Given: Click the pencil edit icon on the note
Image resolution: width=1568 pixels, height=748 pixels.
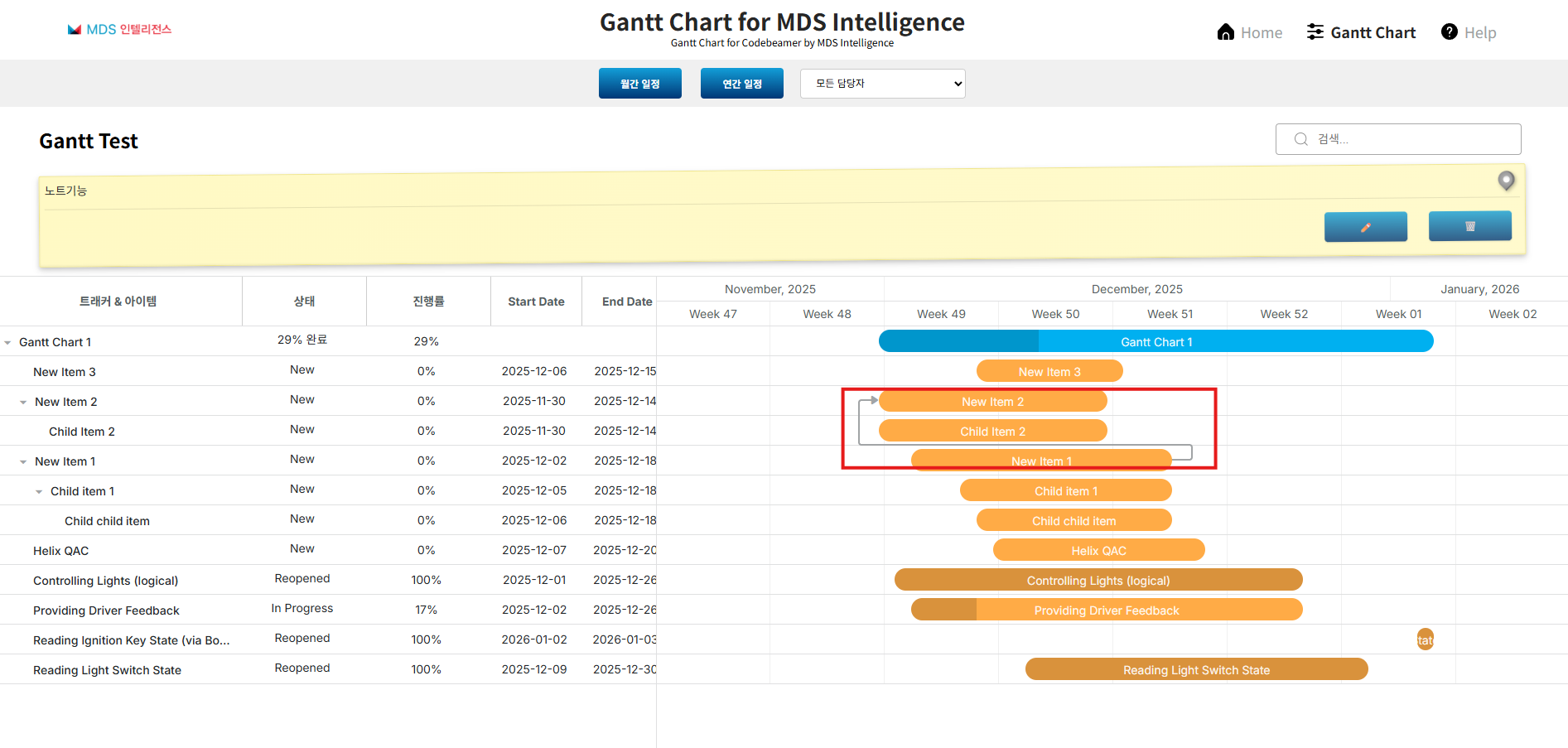Looking at the screenshot, I should (1365, 225).
